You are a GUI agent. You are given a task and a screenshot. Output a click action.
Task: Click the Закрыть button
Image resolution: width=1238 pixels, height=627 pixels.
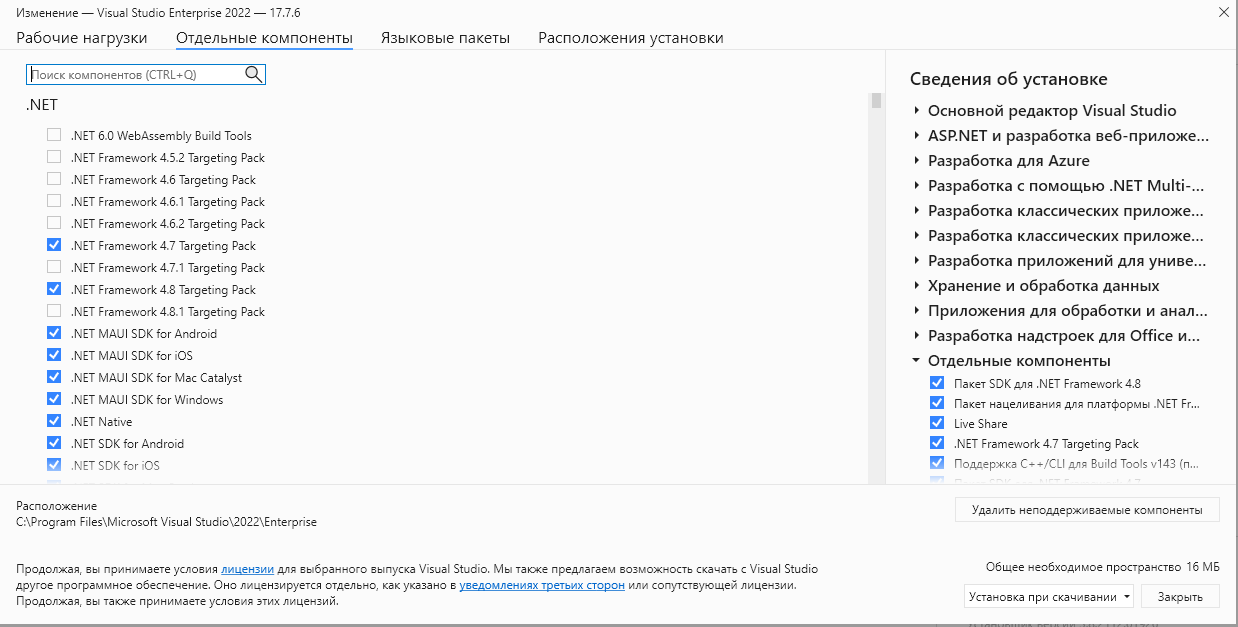pyautogui.click(x=1180, y=597)
